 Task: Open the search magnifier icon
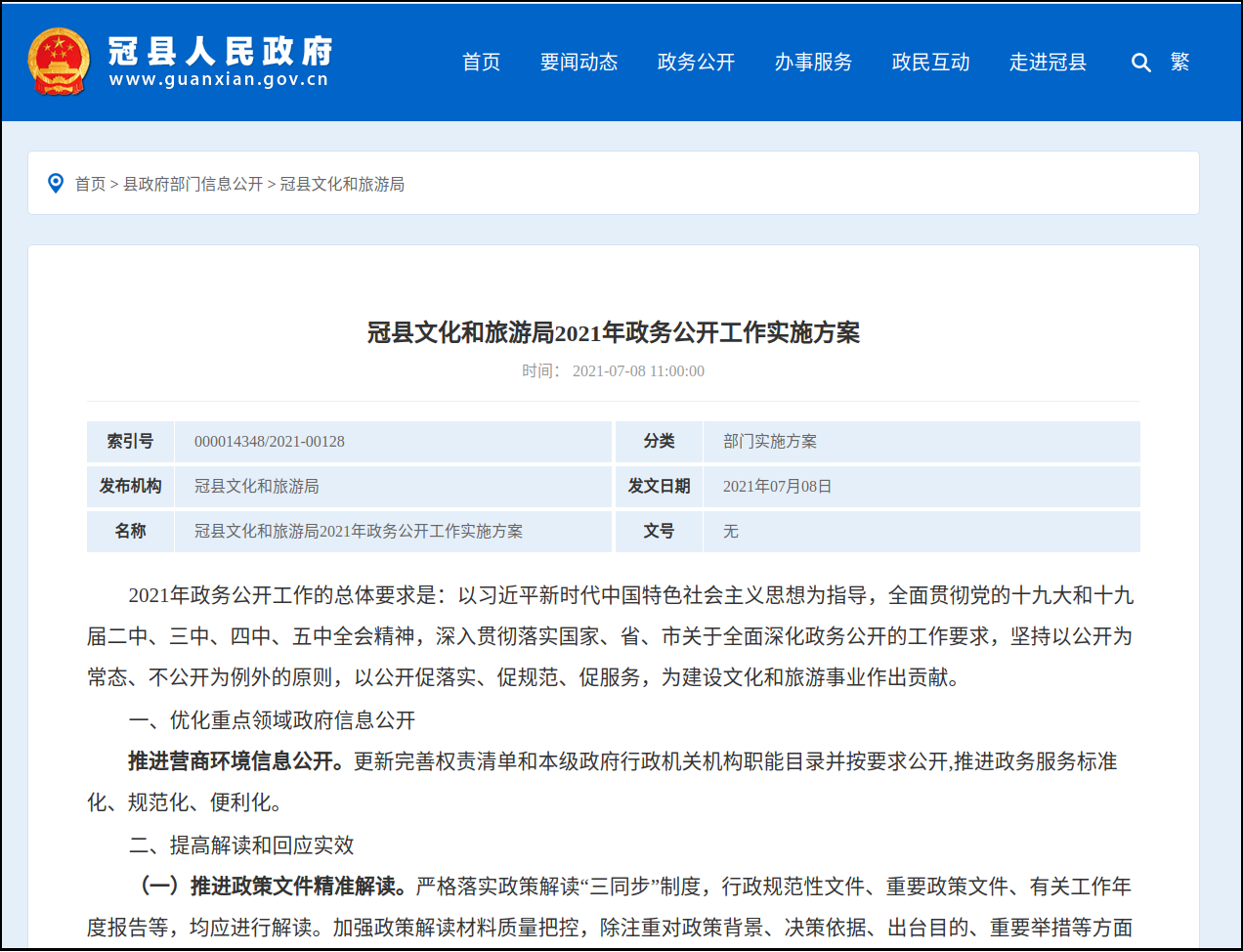(1140, 63)
